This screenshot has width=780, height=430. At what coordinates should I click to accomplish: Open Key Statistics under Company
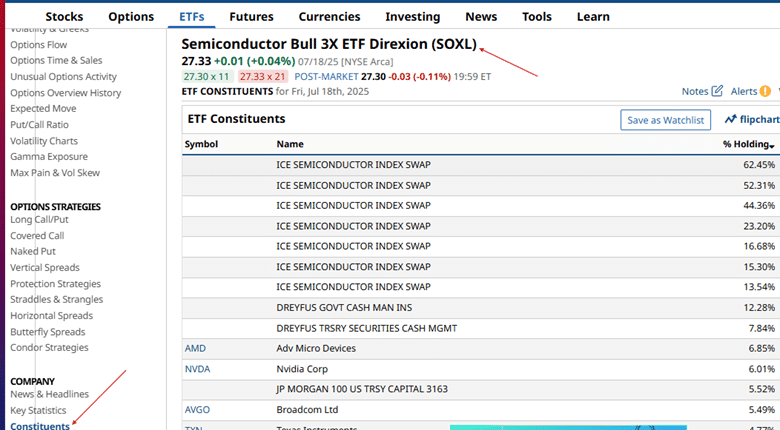pyautogui.click(x=38, y=411)
